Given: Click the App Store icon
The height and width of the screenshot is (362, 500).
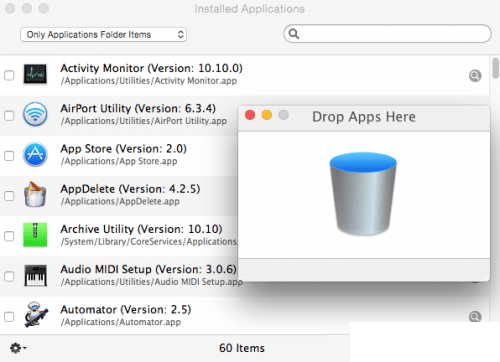Looking at the screenshot, I should [35, 154].
